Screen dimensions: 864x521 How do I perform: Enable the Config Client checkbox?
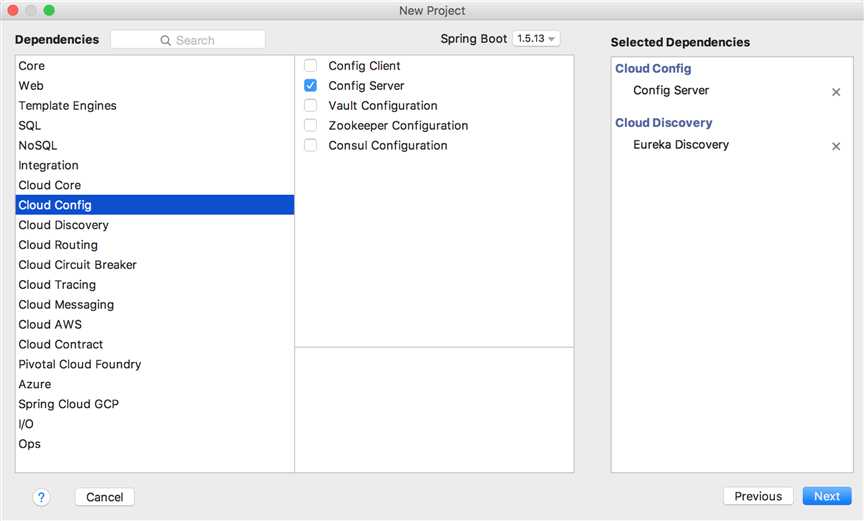(x=311, y=66)
